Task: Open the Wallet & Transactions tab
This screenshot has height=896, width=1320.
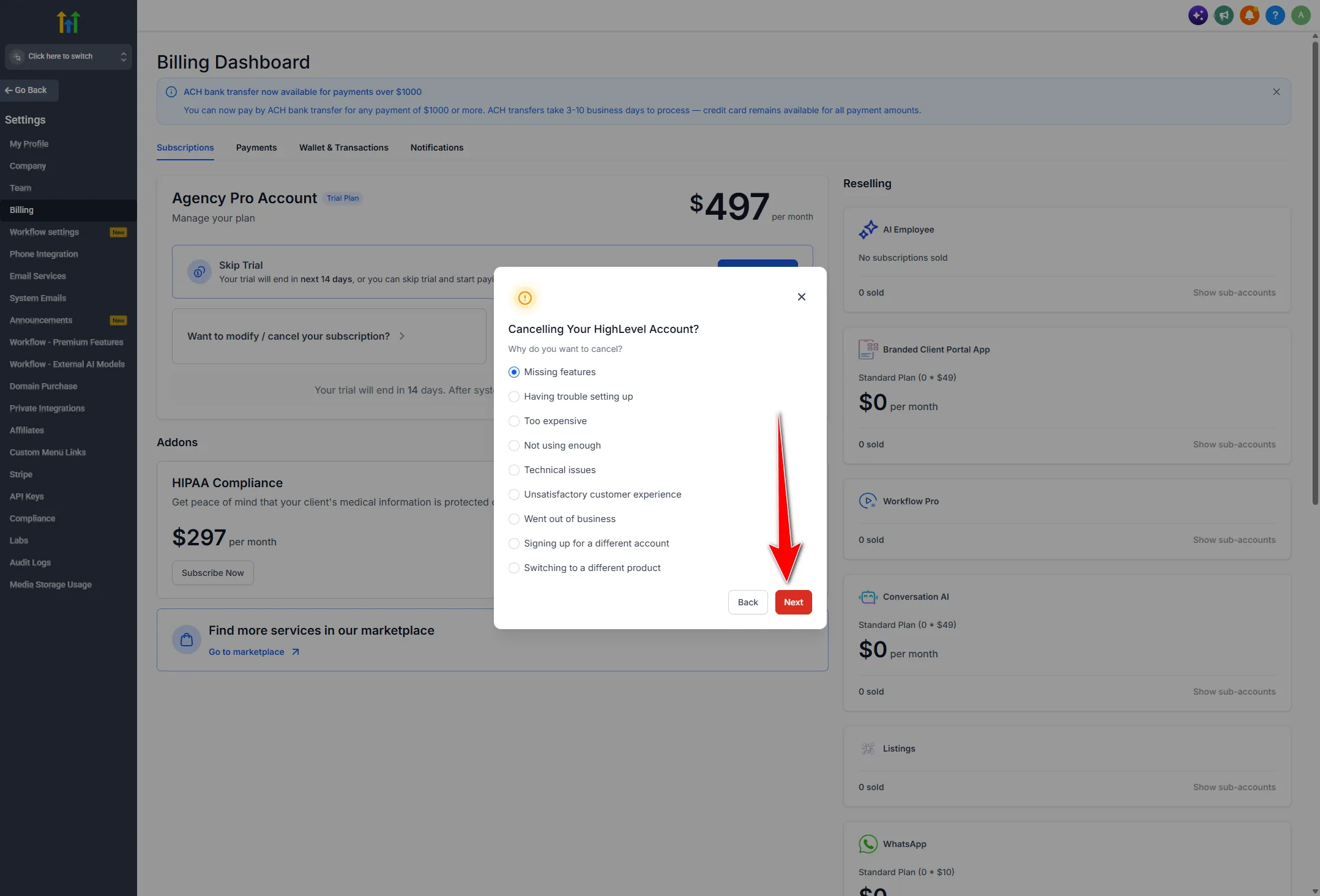Action: click(344, 147)
